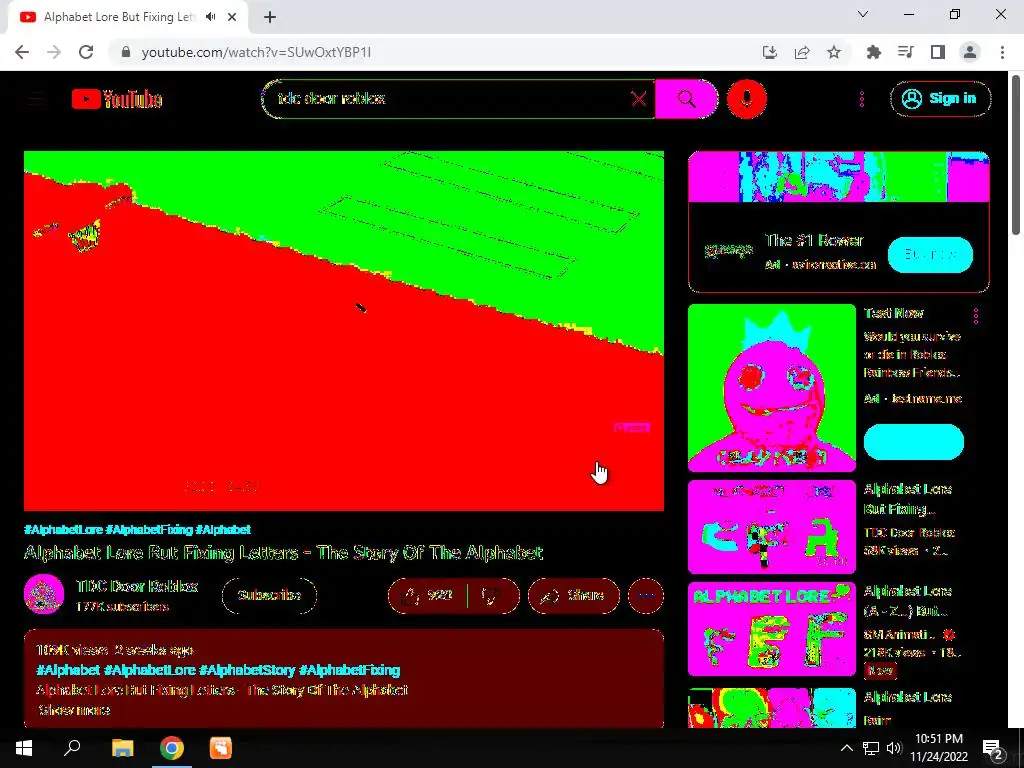Share this page from address bar

pos(802,52)
